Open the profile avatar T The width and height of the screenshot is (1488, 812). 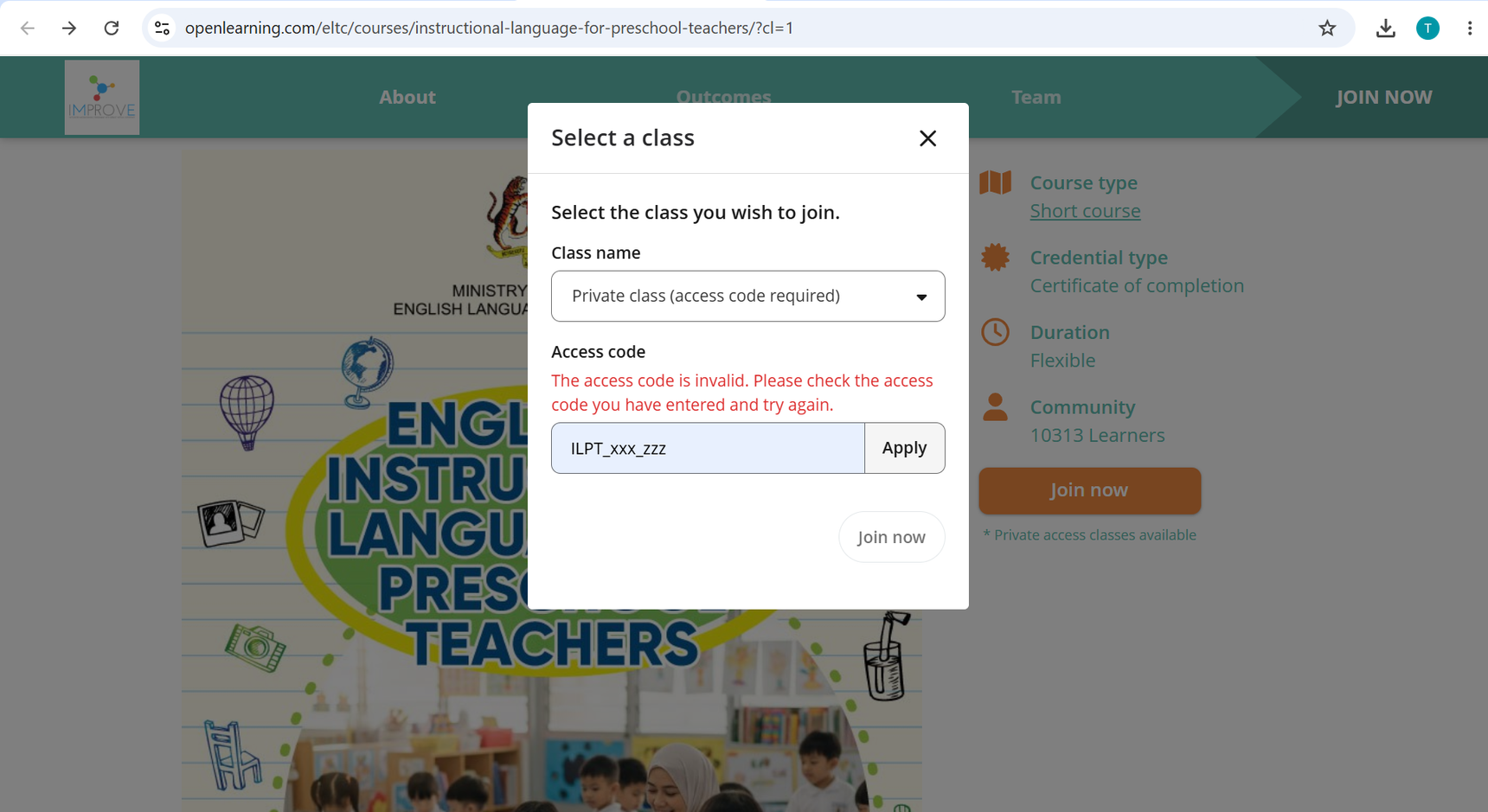coord(1427,29)
